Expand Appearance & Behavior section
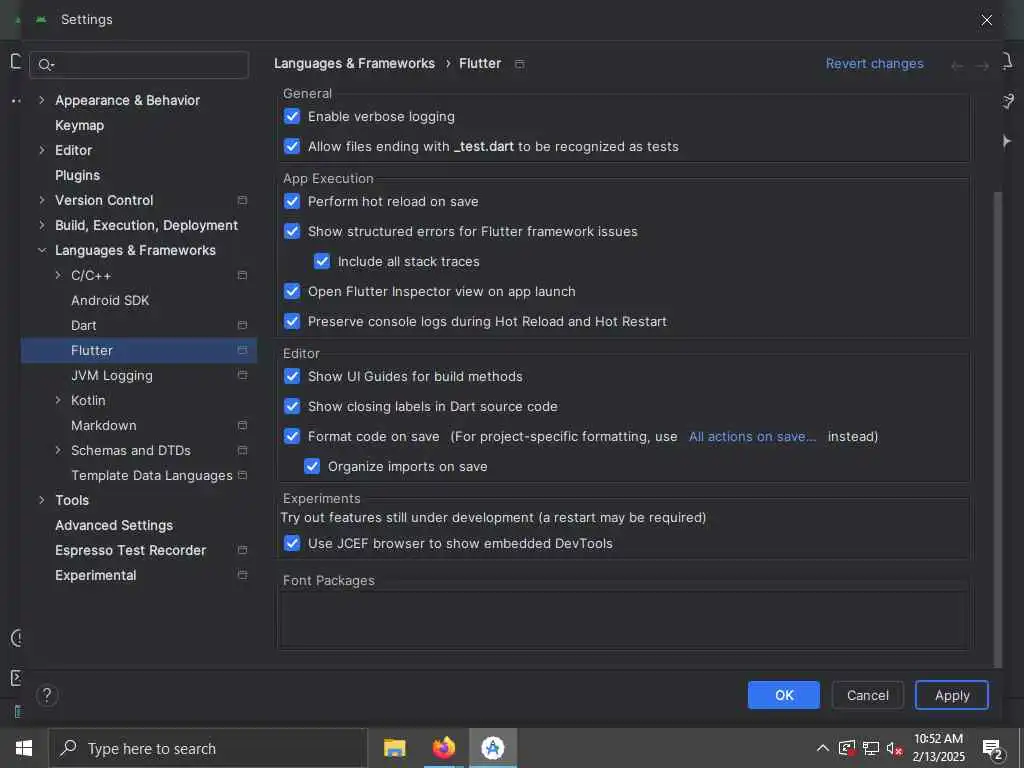The width and height of the screenshot is (1024, 768). coord(42,100)
